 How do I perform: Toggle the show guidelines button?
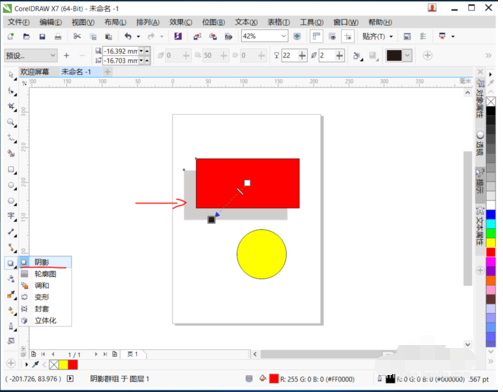tap(348, 36)
